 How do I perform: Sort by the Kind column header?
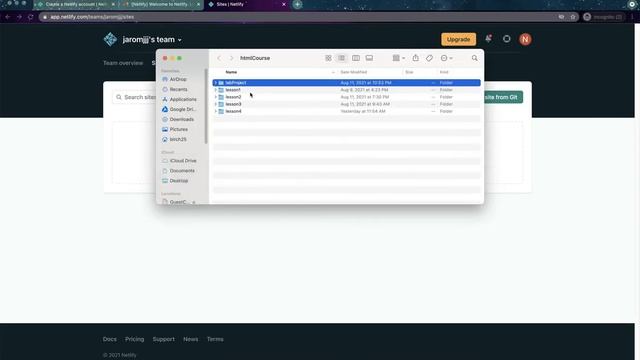tap(444, 72)
